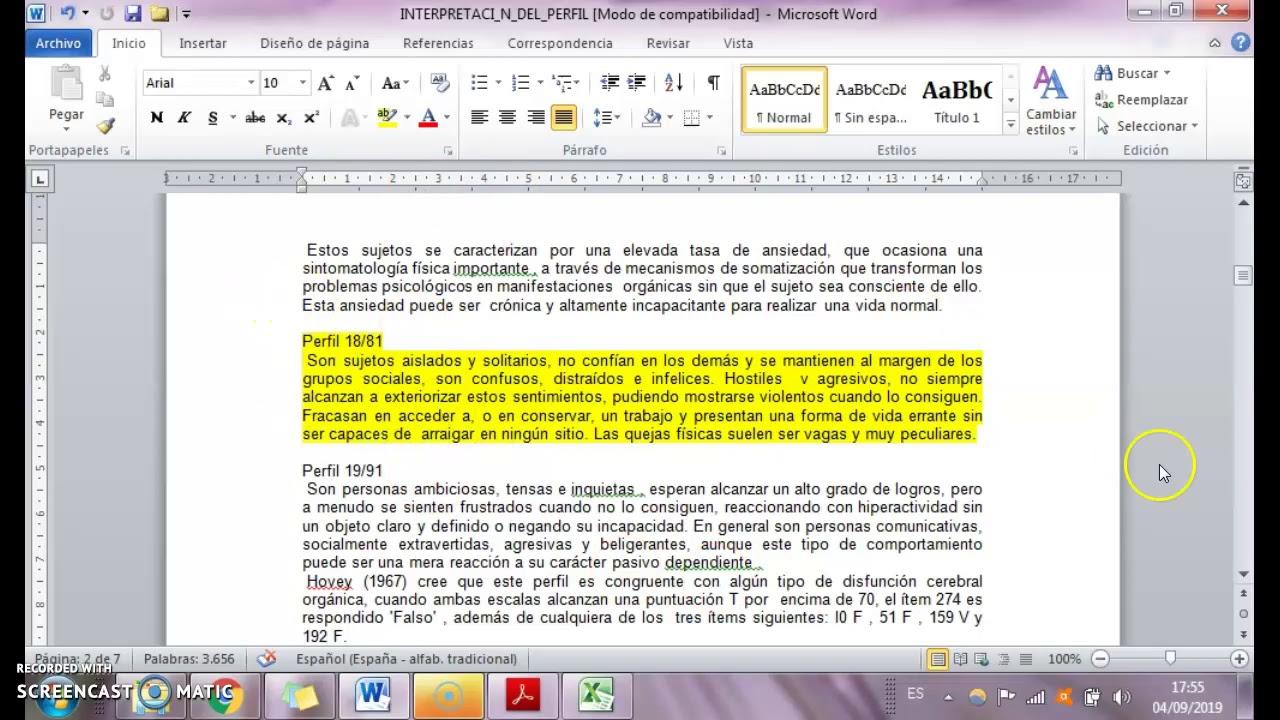1280x720 pixels.
Task: Open Excel from the Windows taskbar
Action: (x=596, y=694)
